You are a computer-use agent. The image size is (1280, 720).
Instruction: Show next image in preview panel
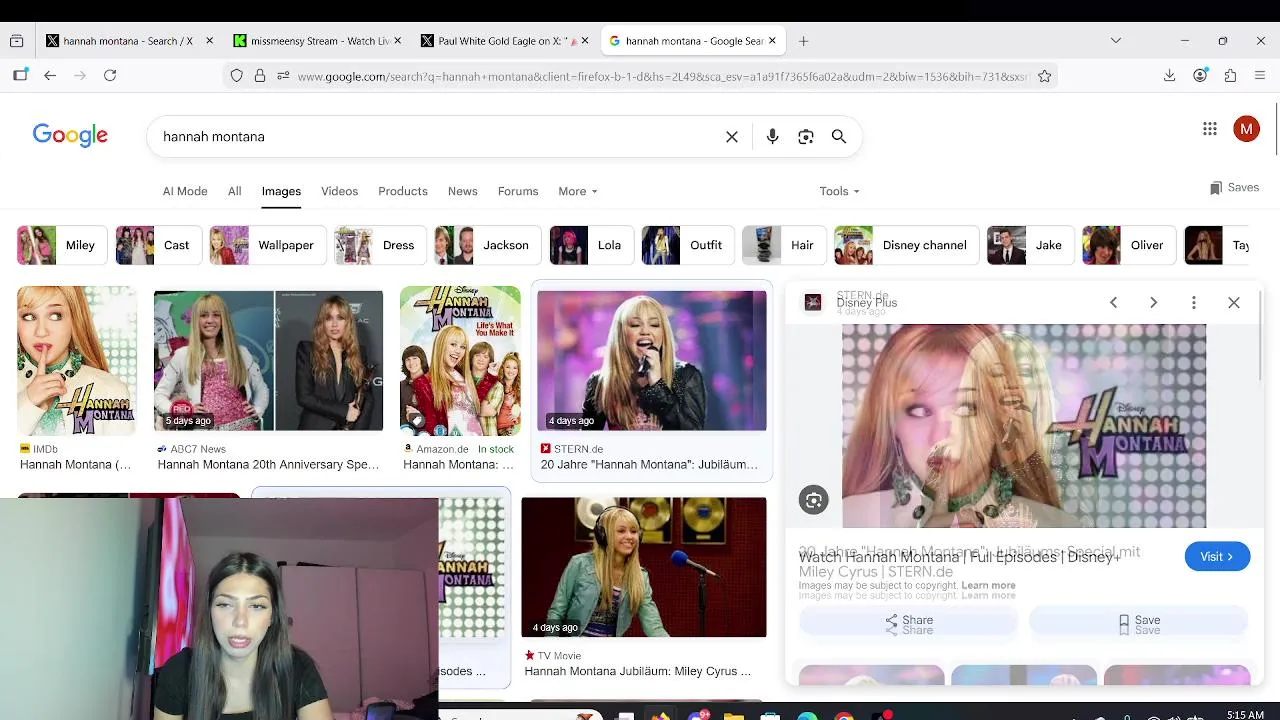tap(1153, 303)
